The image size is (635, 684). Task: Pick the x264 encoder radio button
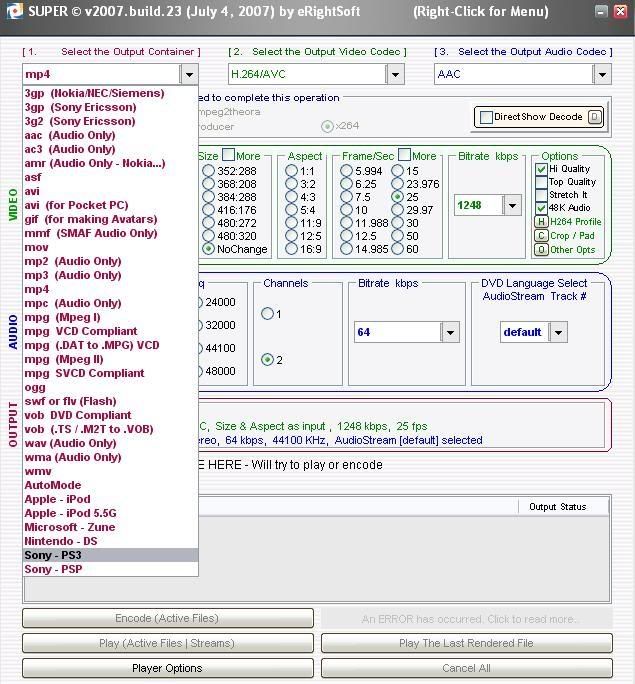327,127
